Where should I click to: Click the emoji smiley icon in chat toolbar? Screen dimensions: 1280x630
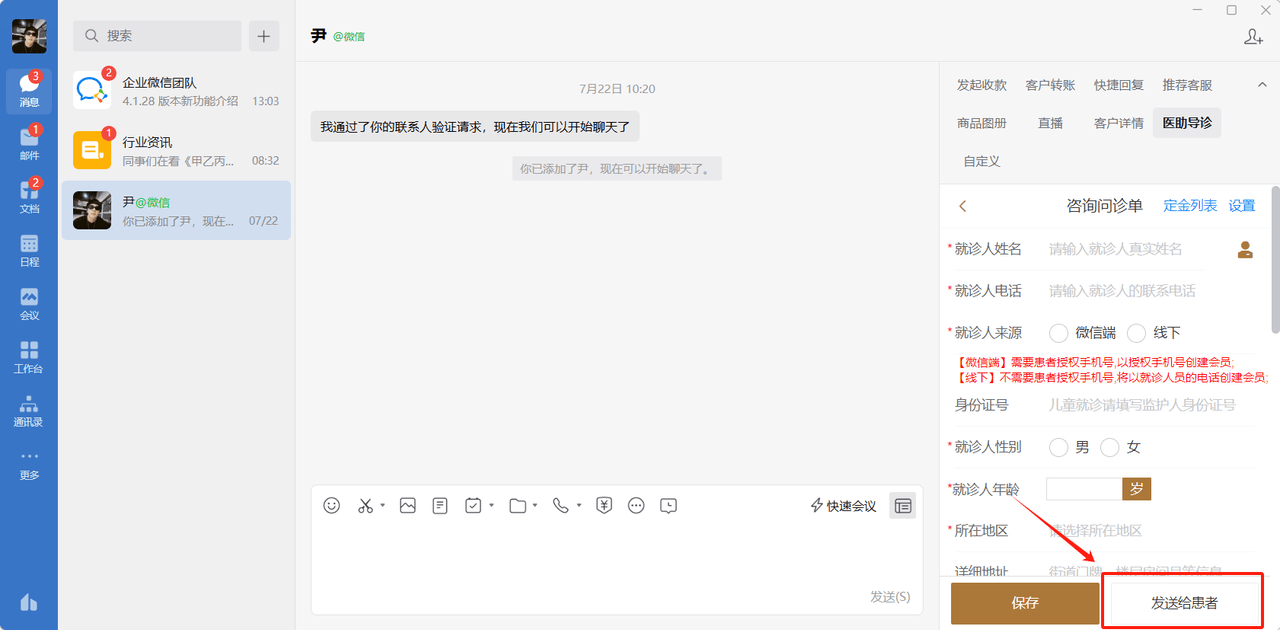332,506
